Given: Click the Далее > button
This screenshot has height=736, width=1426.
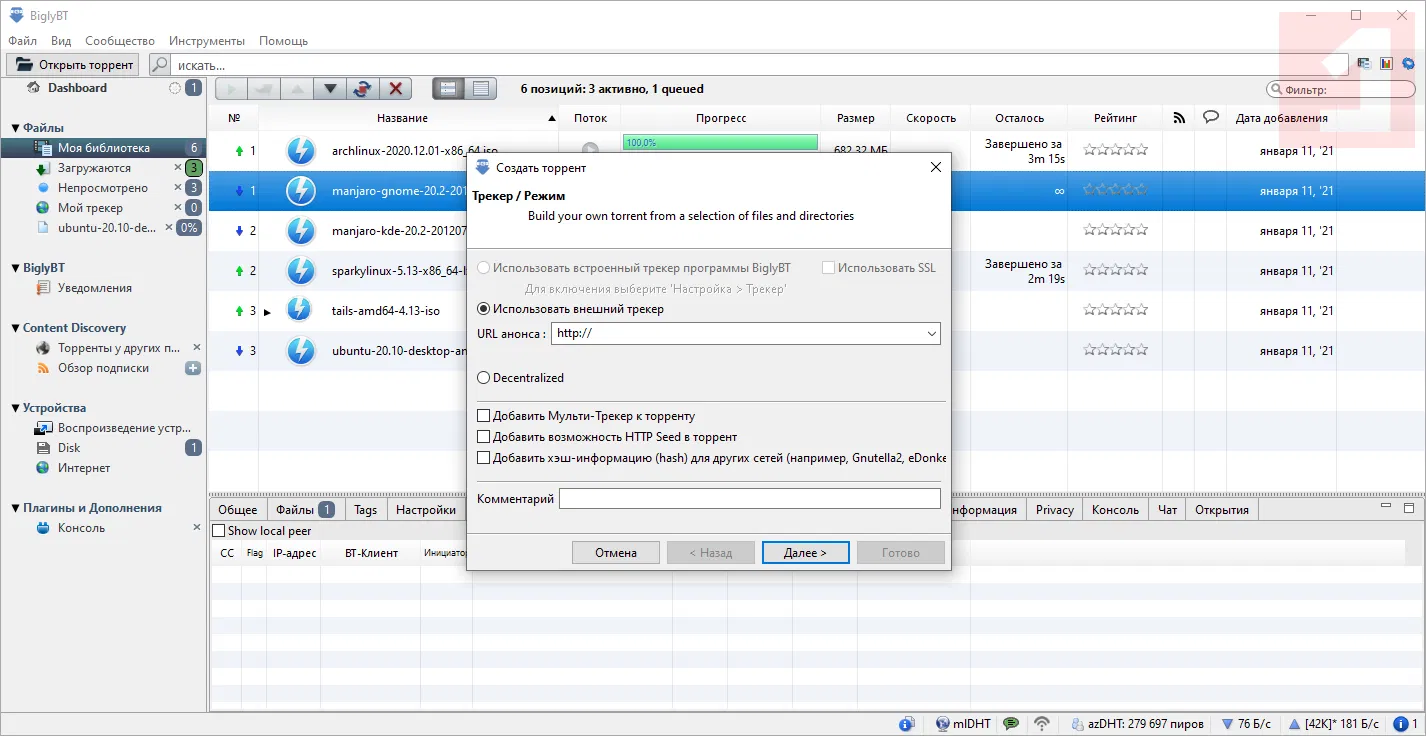Looking at the screenshot, I should (805, 553).
